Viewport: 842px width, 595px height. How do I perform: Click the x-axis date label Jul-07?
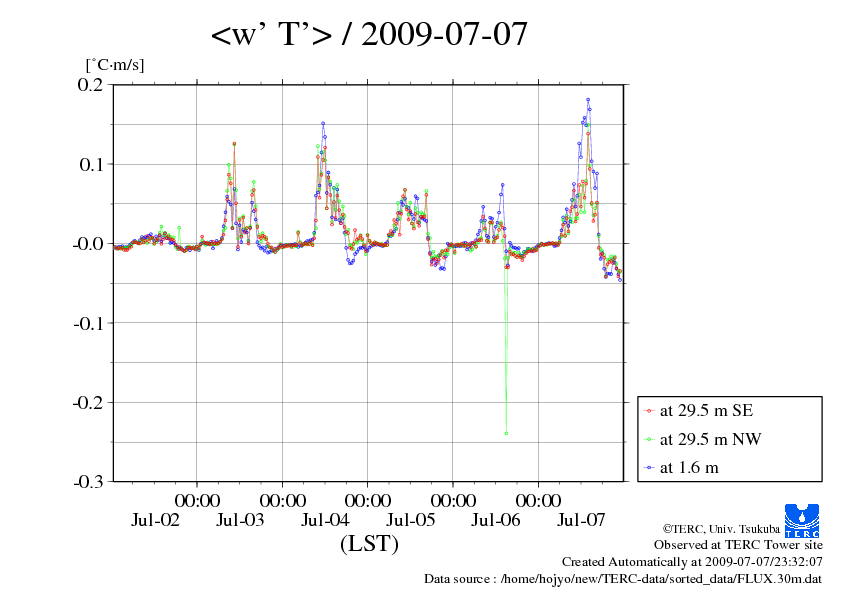(x=581, y=520)
